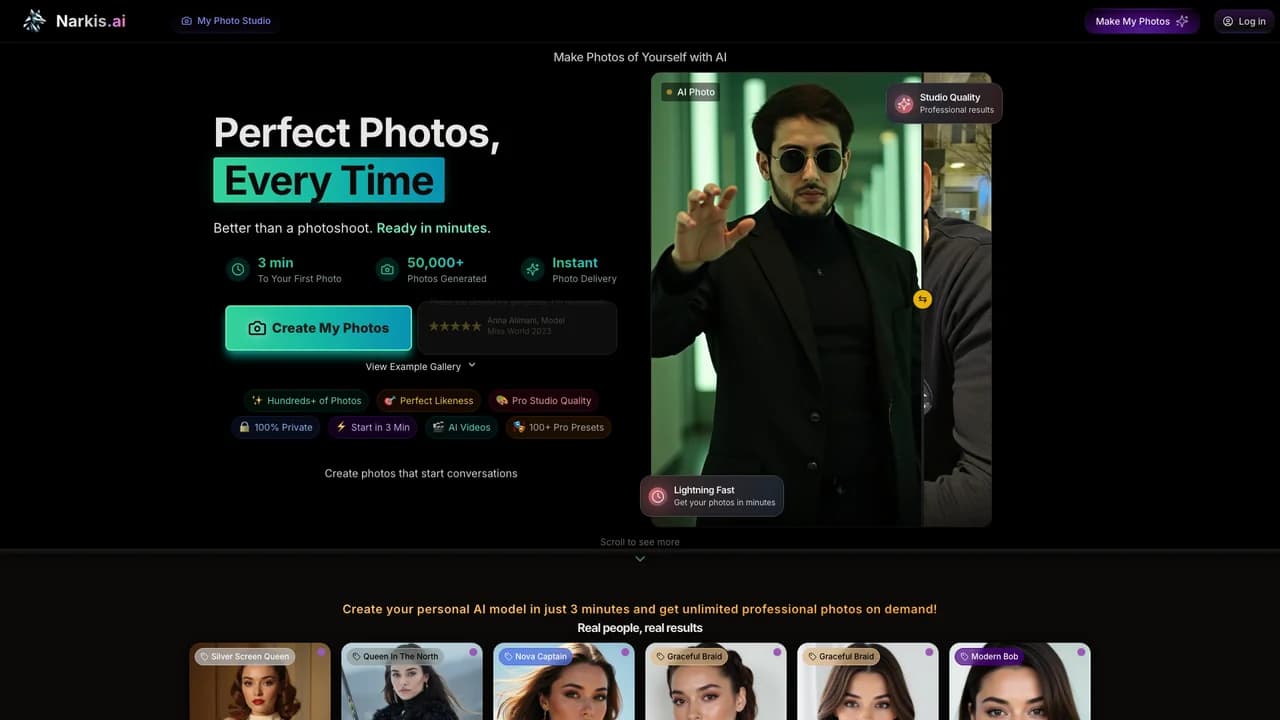Screen dimensions: 1280x720
Task: Click the 'Real people, real results' heading
Action: [x=640, y=628]
